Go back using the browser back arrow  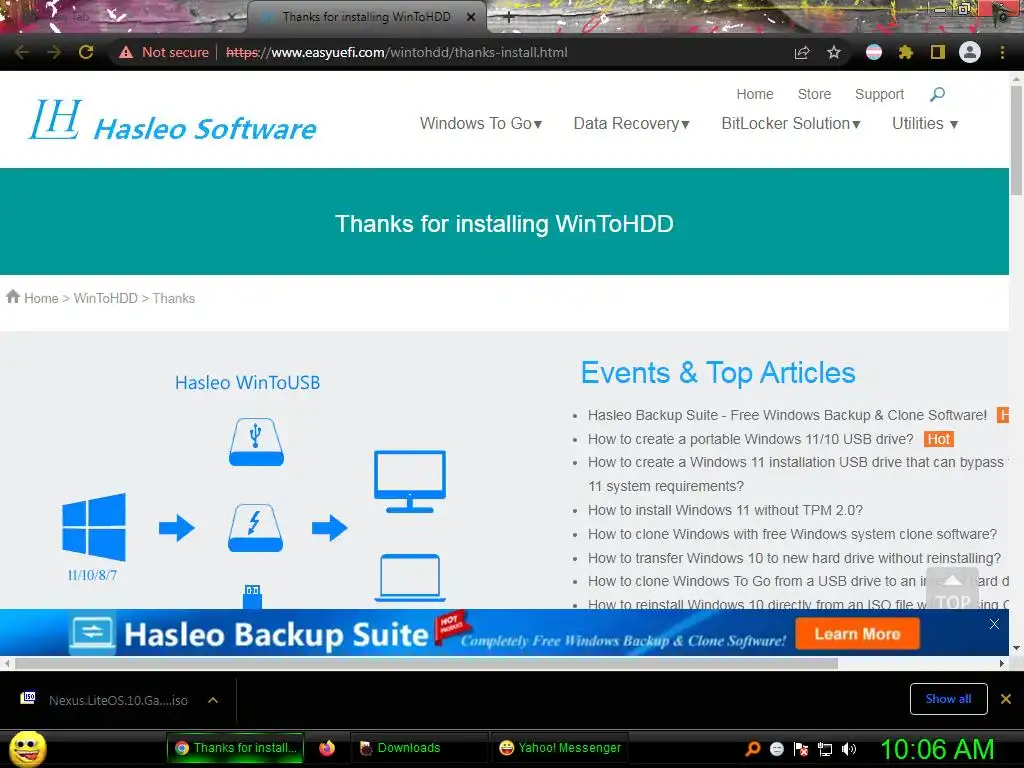click(x=22, y=52)
